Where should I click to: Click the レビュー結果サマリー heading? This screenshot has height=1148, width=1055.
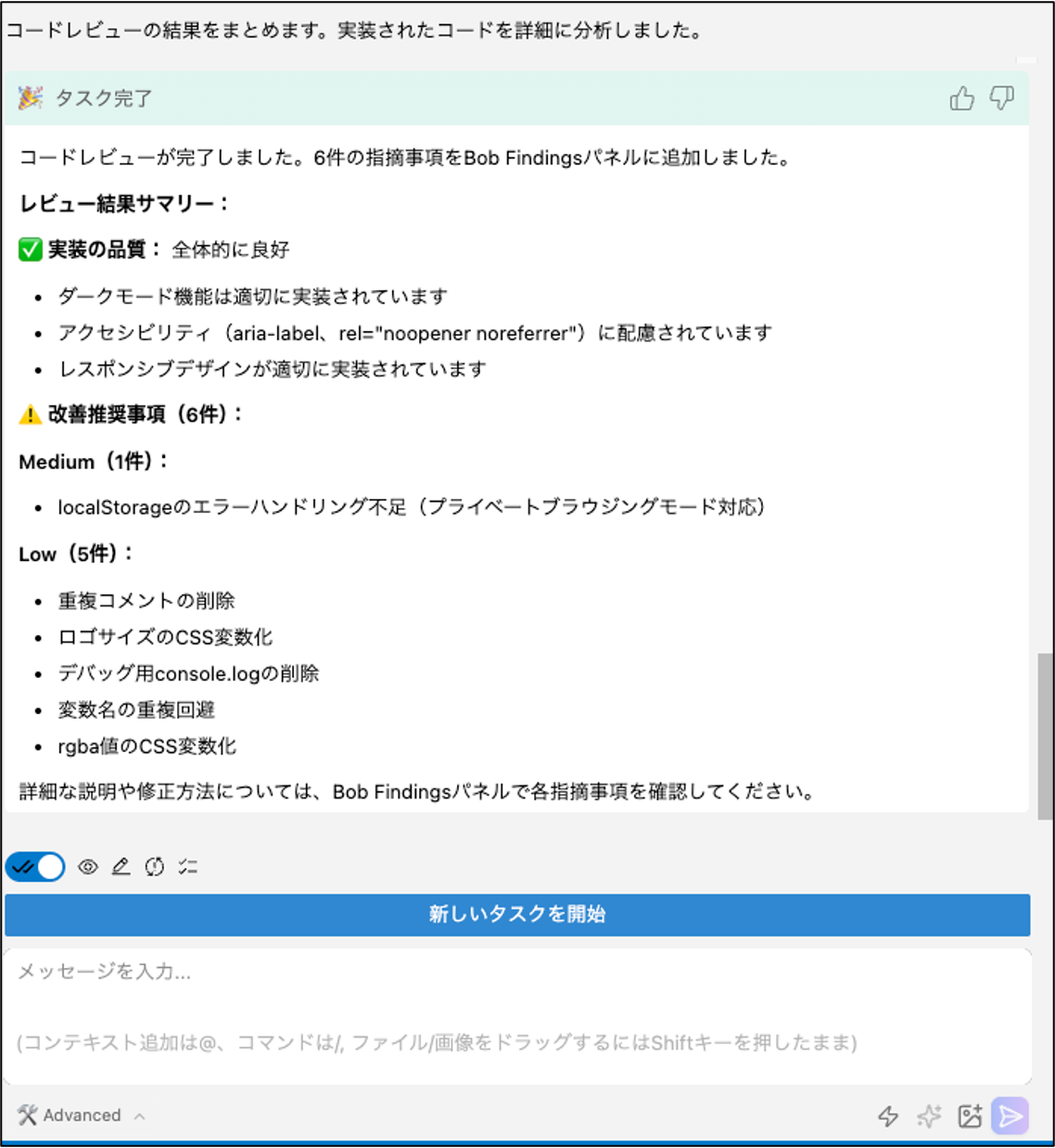(124, 204)
